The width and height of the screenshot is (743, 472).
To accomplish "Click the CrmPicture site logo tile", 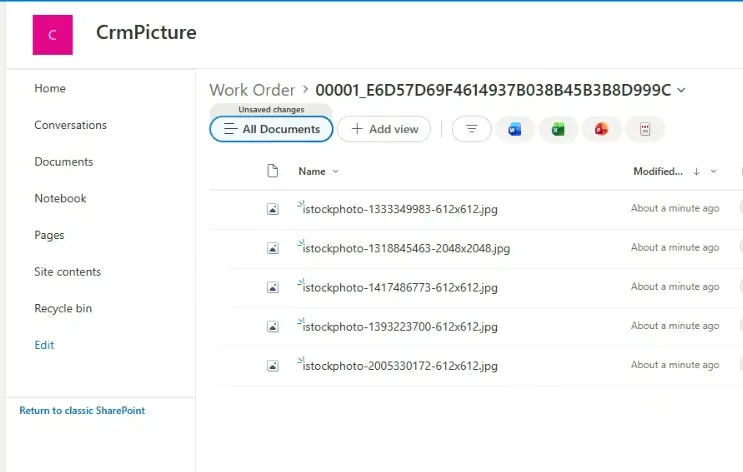I will (53, 35).
